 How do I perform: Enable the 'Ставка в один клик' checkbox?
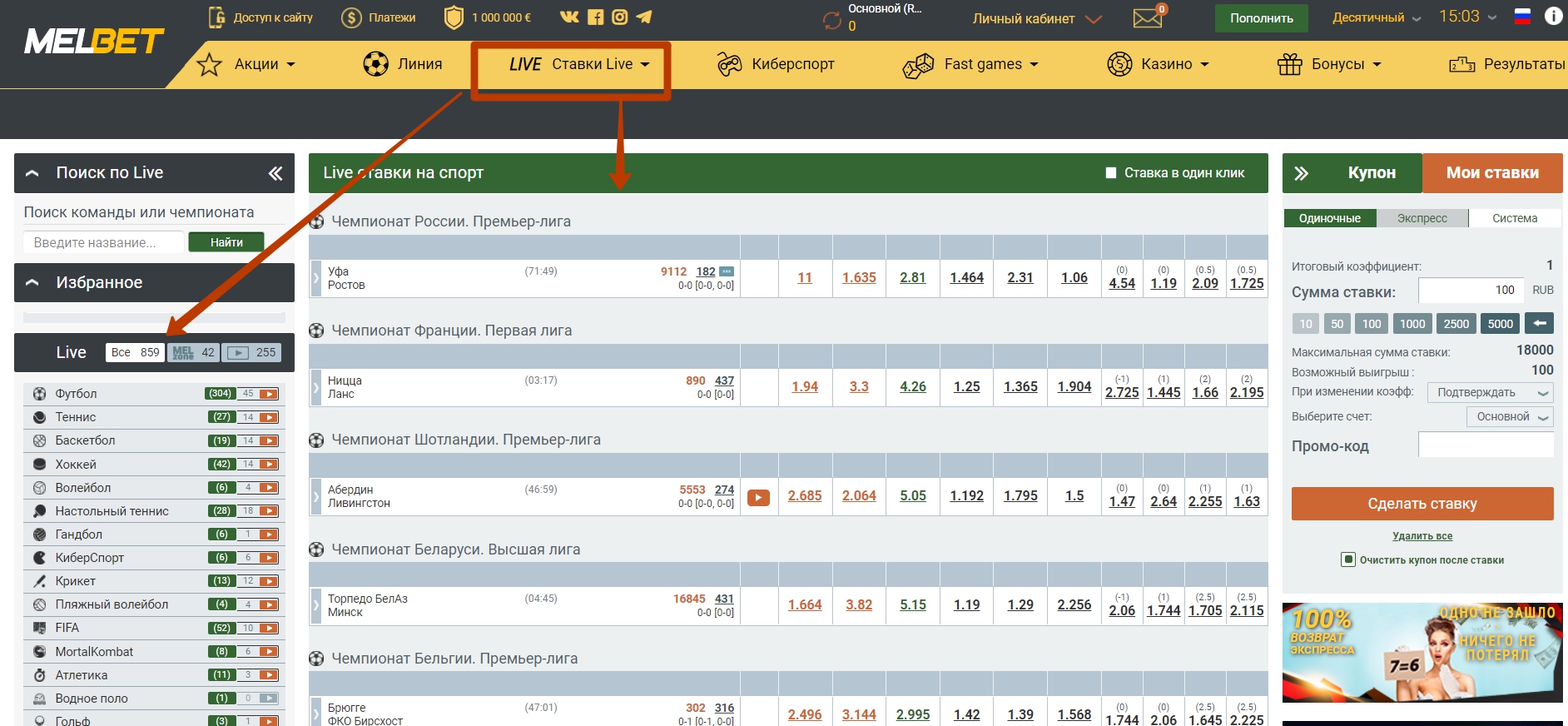[x=1110, y=173]
